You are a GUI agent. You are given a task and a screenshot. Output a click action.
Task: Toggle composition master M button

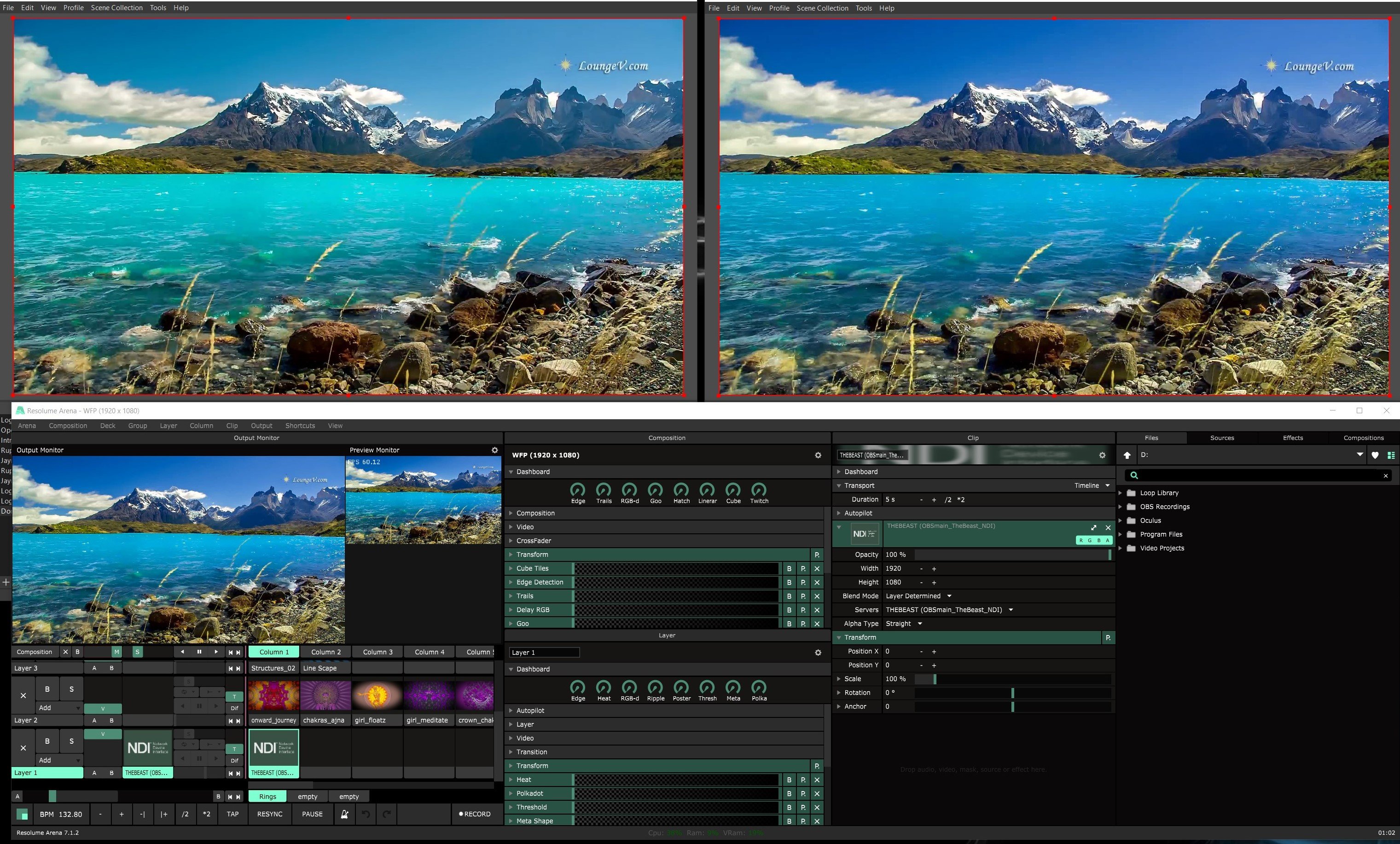tap(116, 652)
